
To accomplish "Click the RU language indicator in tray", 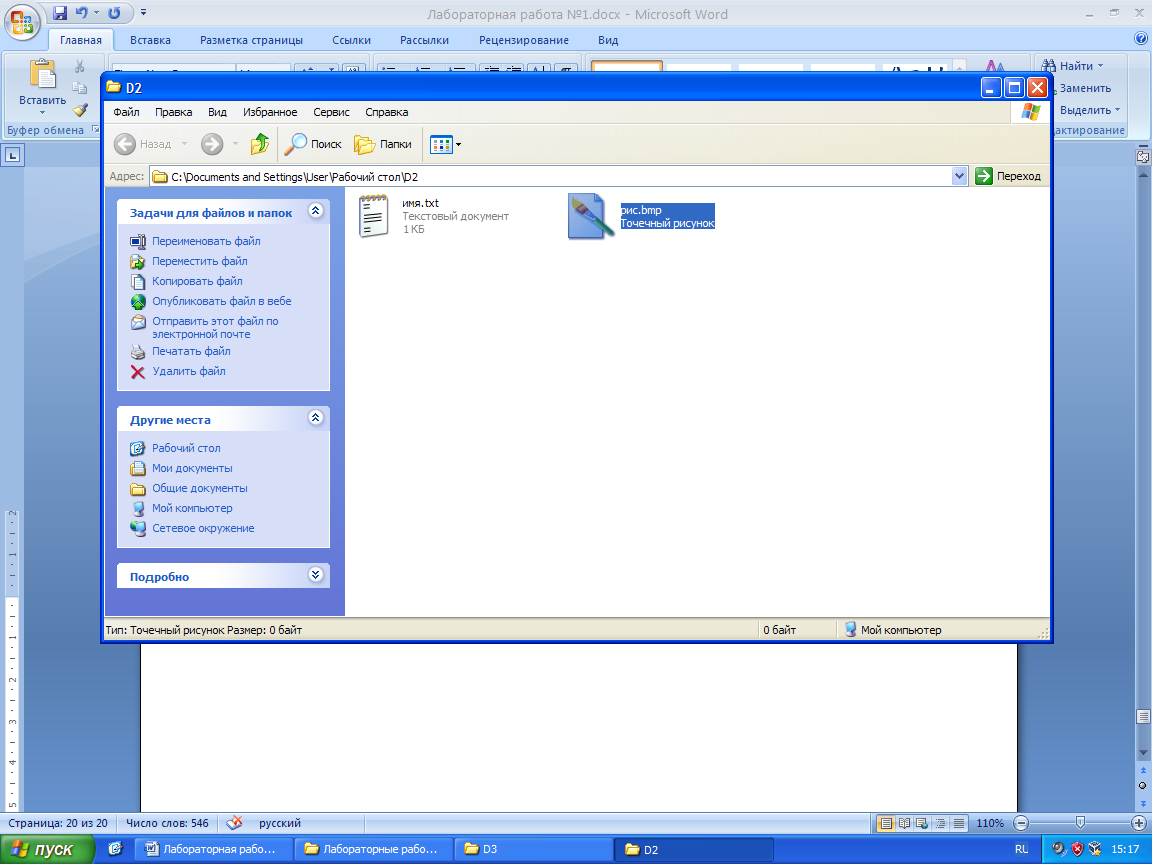I will (1021, 849).
